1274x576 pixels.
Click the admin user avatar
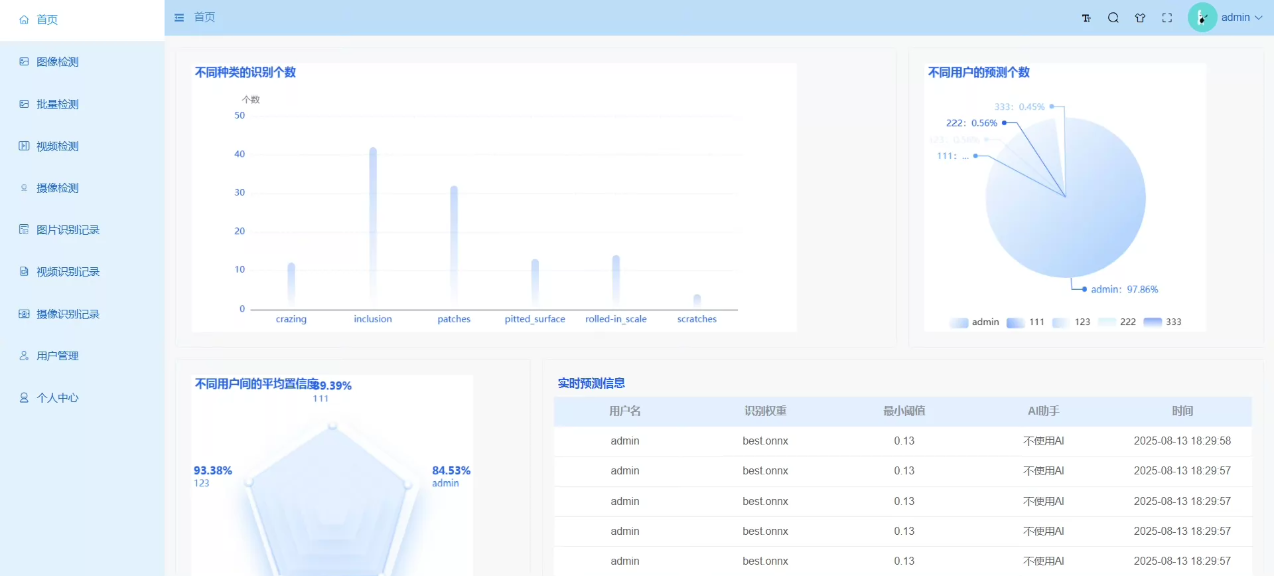click(x=1202, y=17)
